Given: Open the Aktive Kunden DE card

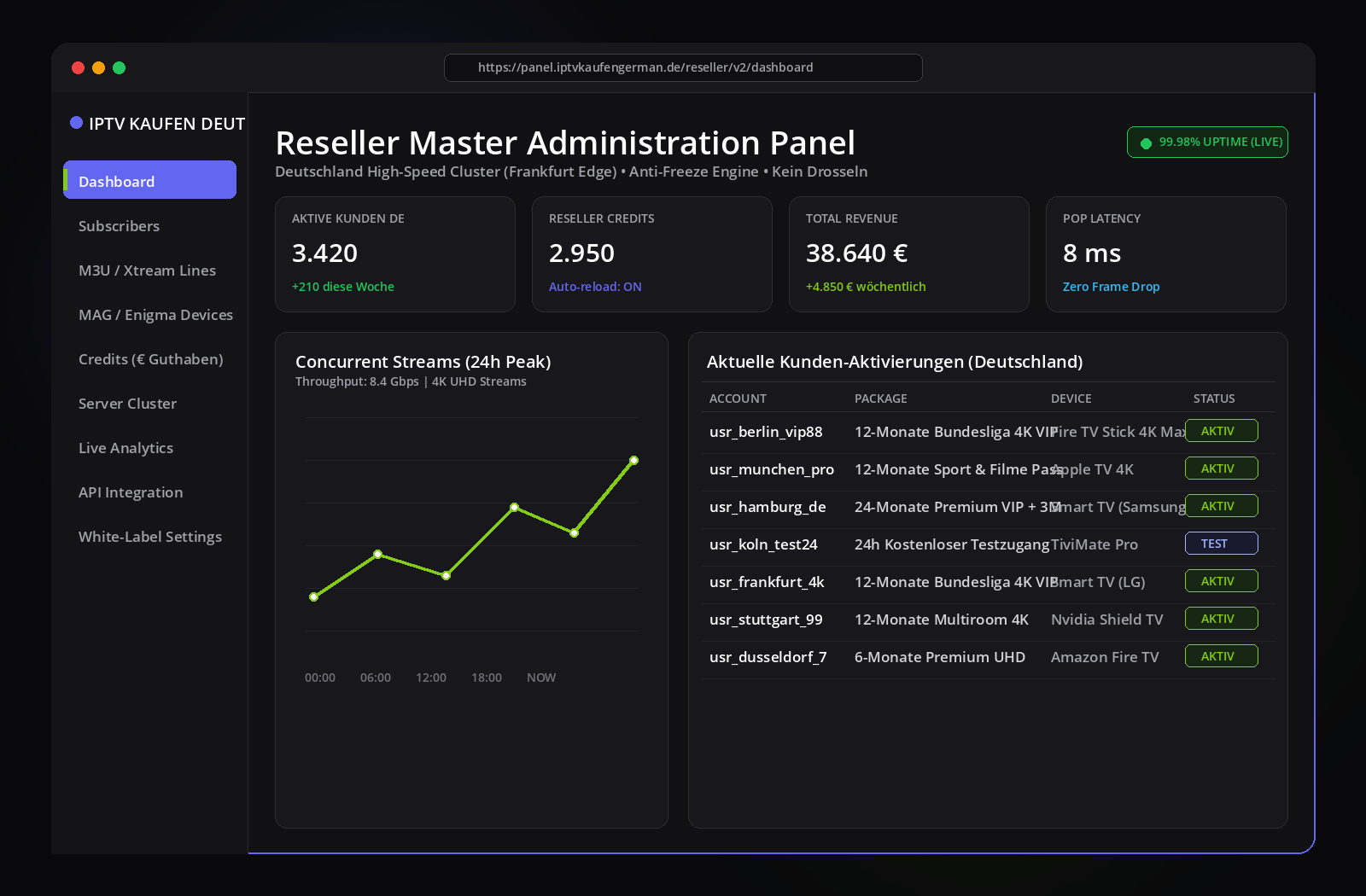Looking at the screenshot, I should point(395,254).
